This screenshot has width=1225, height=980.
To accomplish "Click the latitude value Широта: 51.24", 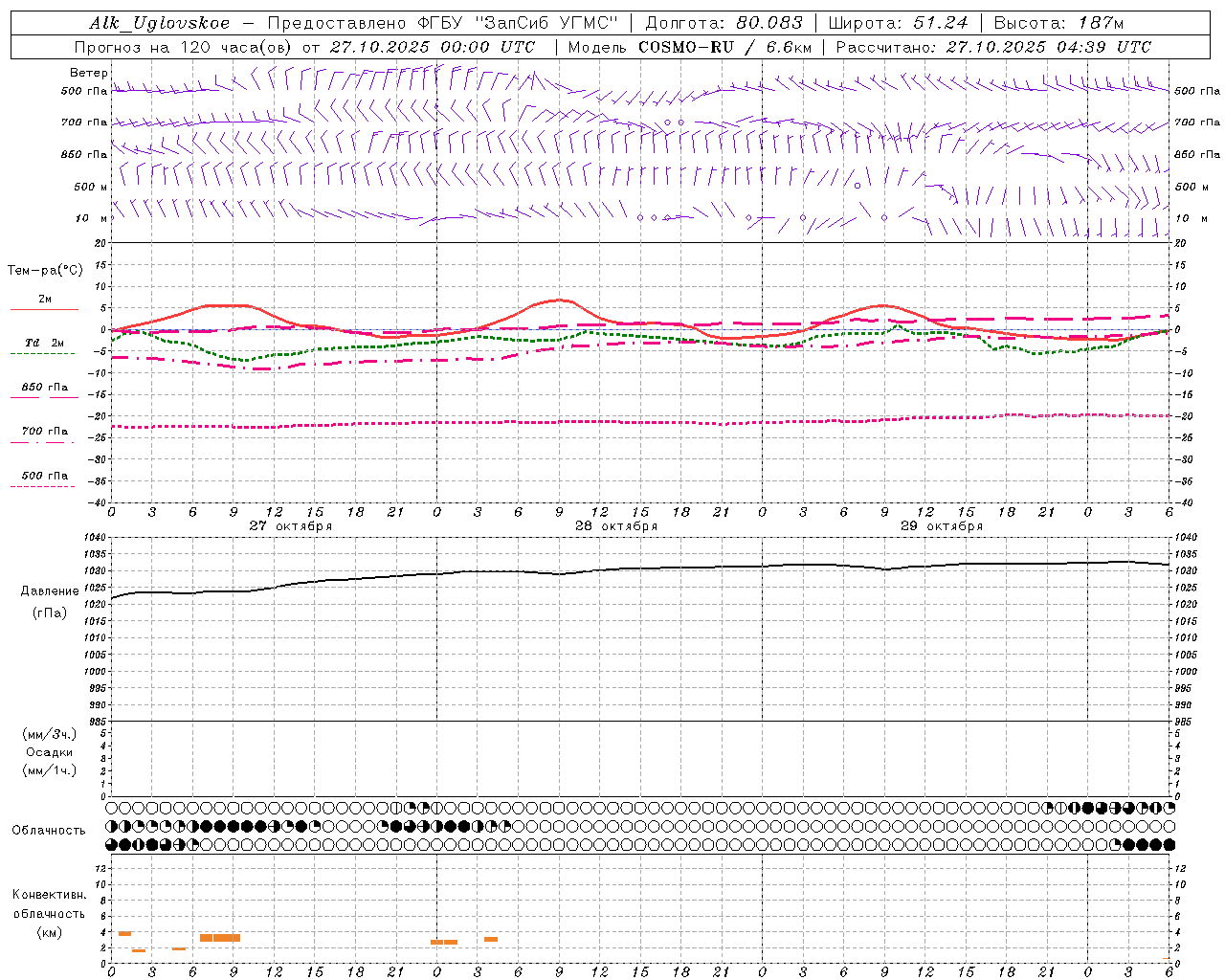I will coord(898,23).
